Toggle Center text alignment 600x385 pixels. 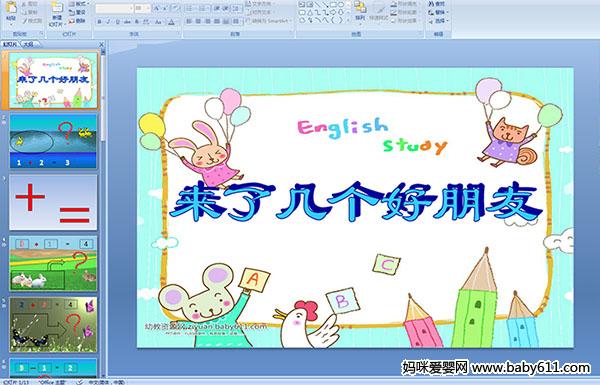coord(198,21)
